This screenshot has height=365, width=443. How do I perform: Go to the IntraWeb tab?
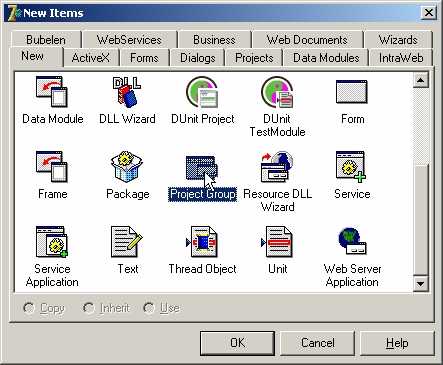[401, 58]
